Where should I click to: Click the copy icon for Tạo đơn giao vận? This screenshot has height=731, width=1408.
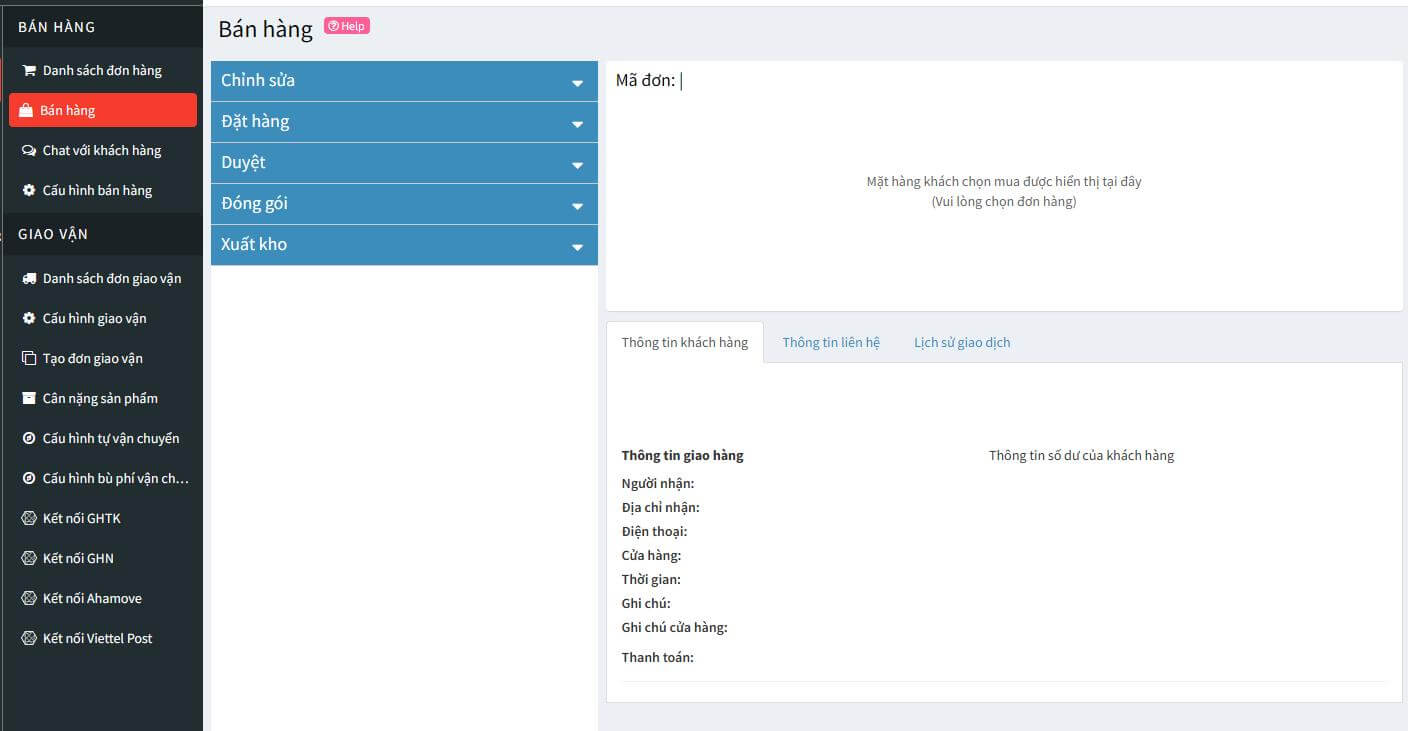point(29,359)
